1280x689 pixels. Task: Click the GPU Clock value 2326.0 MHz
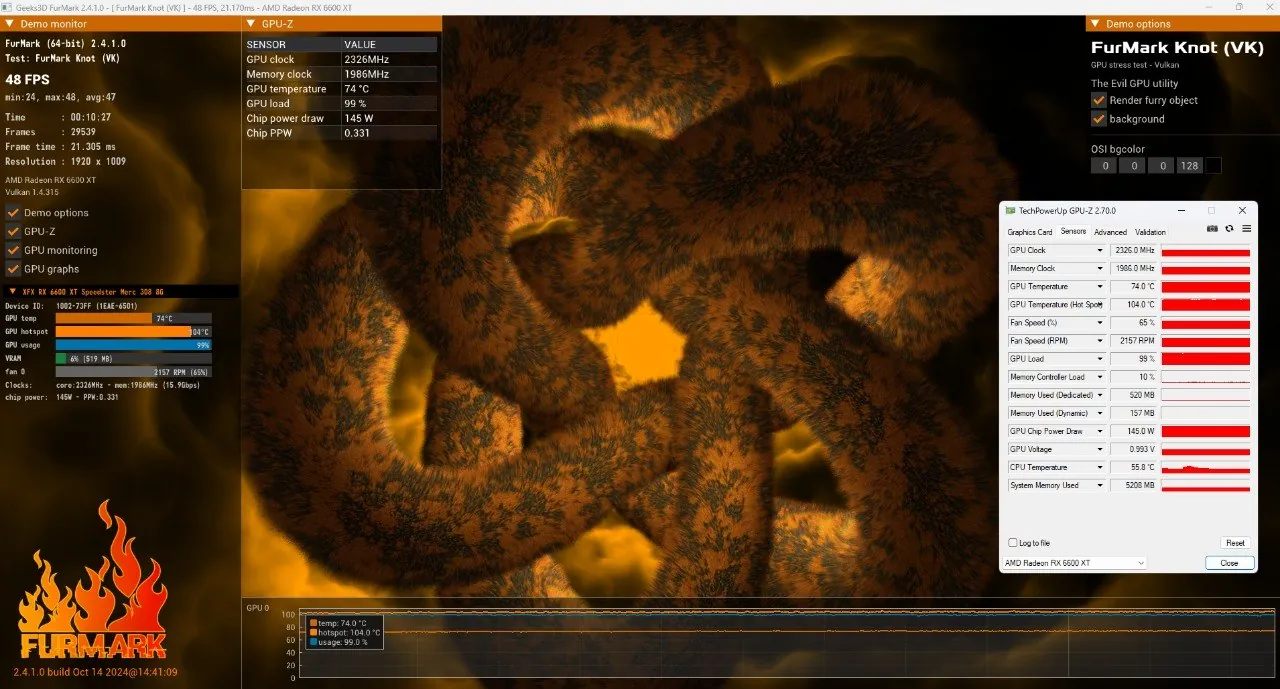tap(1132, 251)
